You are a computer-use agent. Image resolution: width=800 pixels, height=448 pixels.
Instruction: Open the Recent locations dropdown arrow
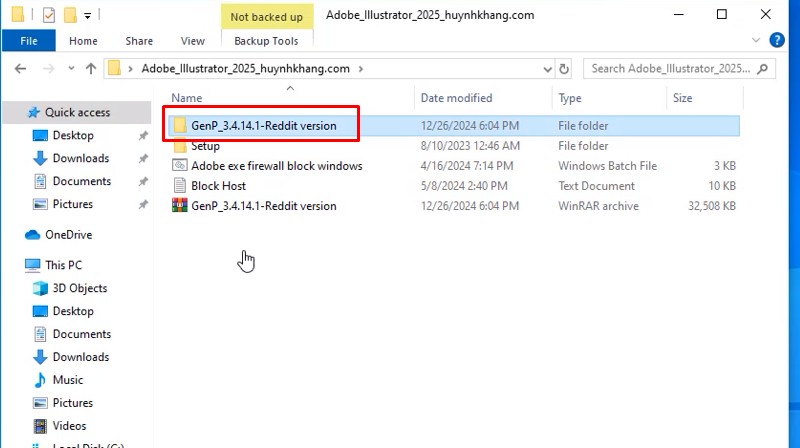[70, 69]
